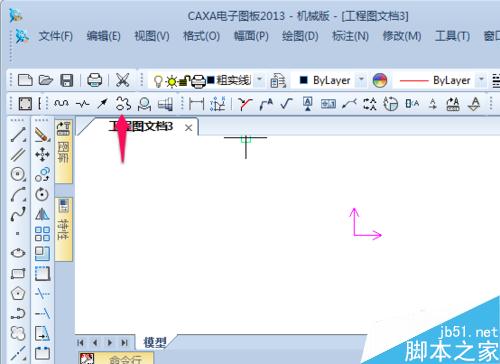Click the surface roughness checkmark symbol

pos(286,104)
